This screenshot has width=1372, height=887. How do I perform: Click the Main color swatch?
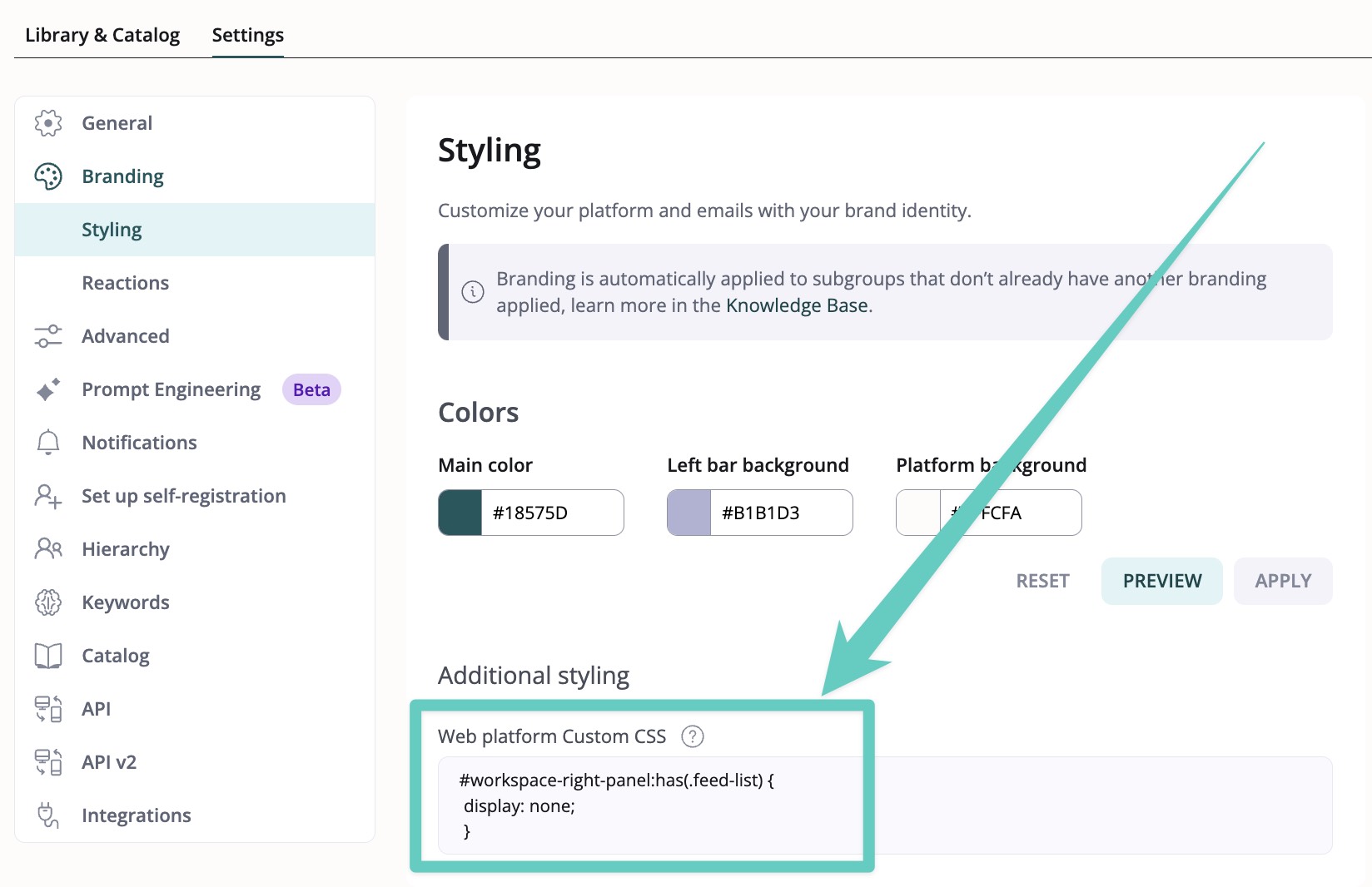pyautogui.click(x=460, y=513)
